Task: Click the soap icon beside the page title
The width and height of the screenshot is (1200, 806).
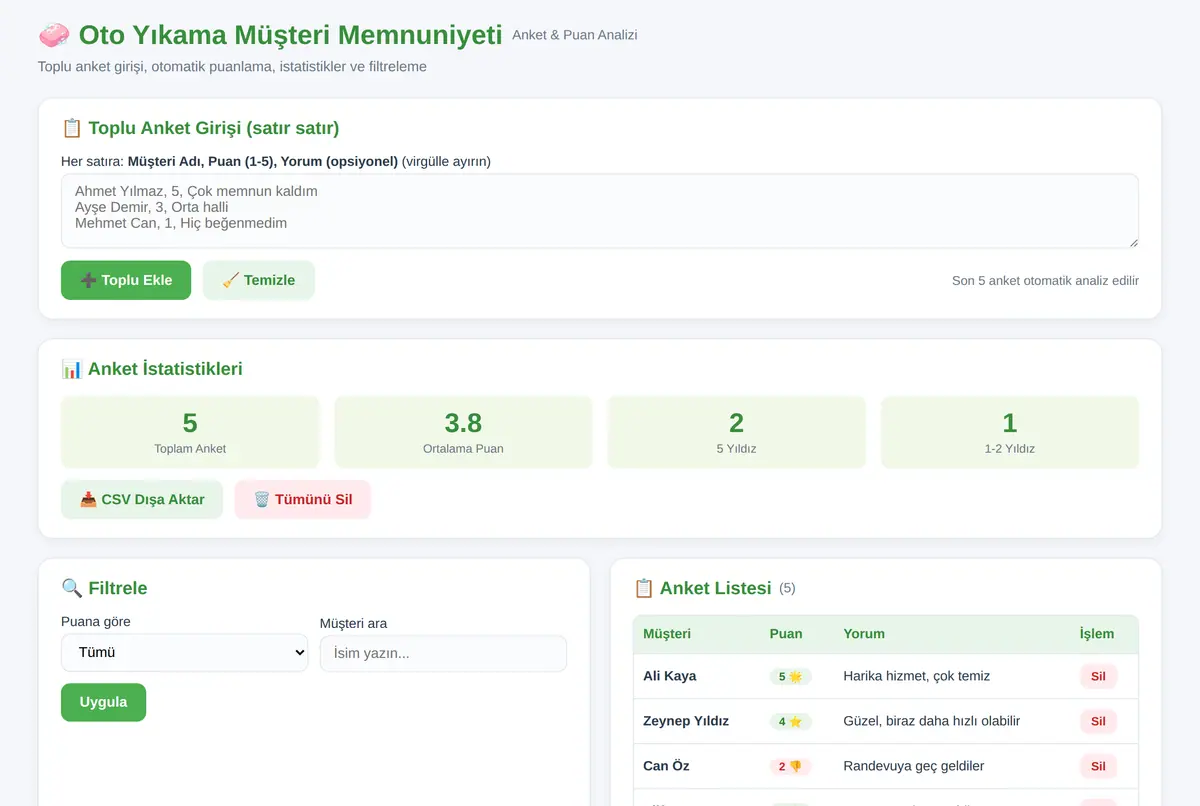Action: pyautogui.click(x=54, y=35)
